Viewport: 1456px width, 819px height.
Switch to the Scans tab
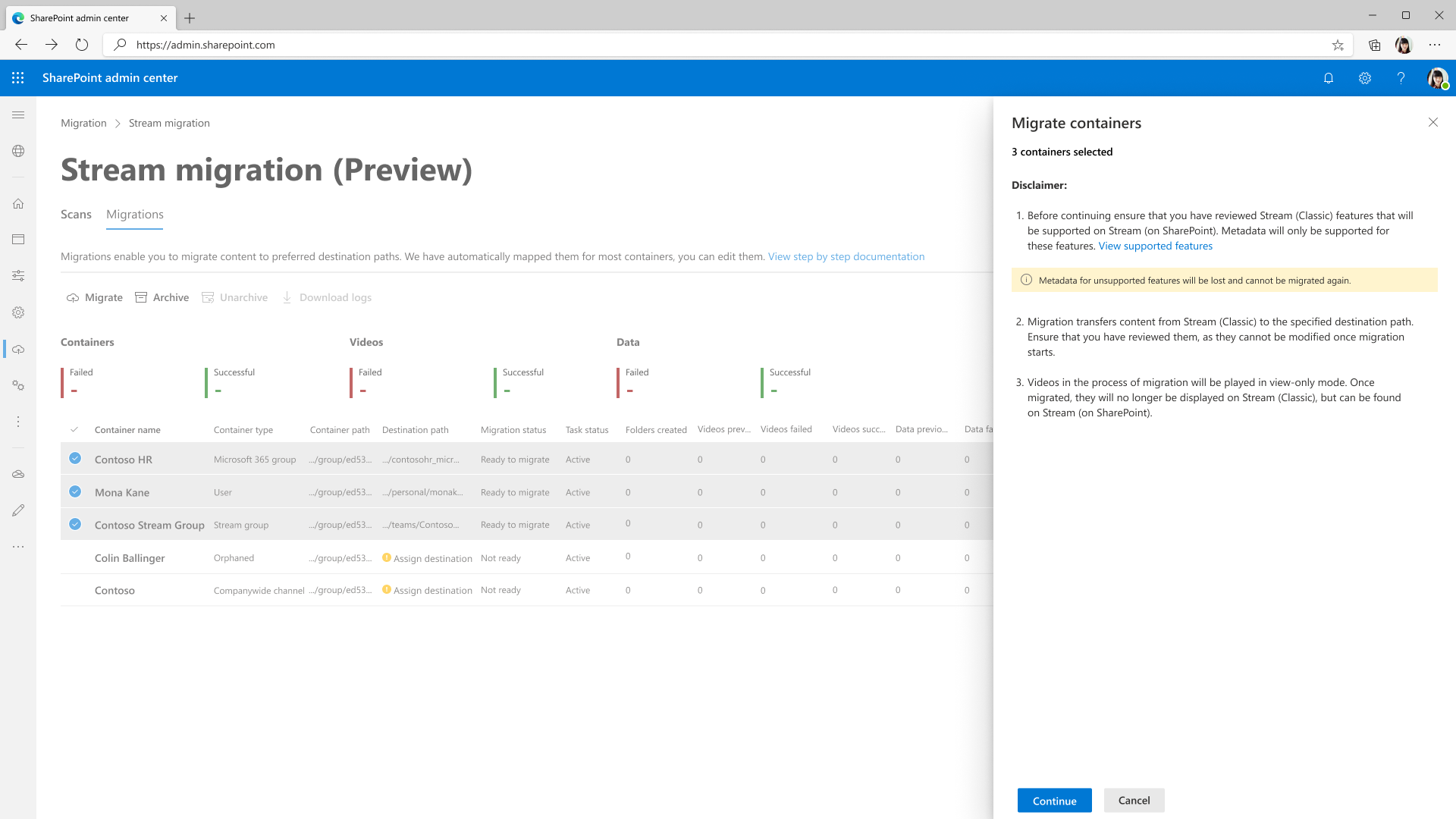click(x=76, y=214)
